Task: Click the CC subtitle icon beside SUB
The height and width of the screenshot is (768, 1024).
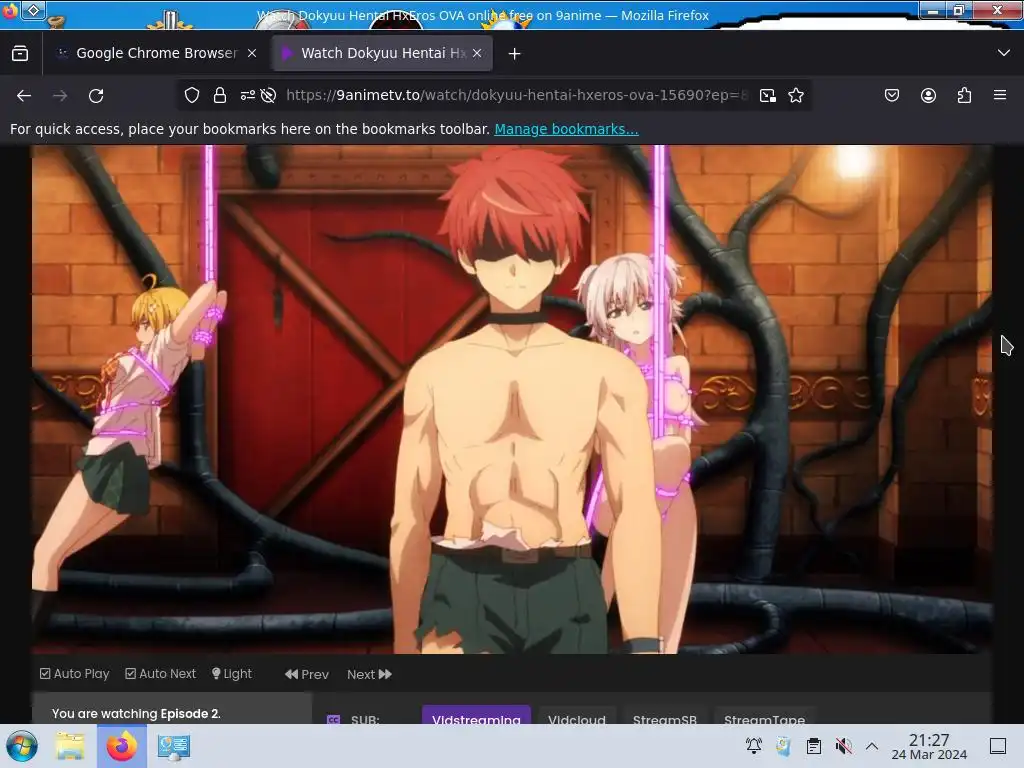Action: (x=334, y=719)
